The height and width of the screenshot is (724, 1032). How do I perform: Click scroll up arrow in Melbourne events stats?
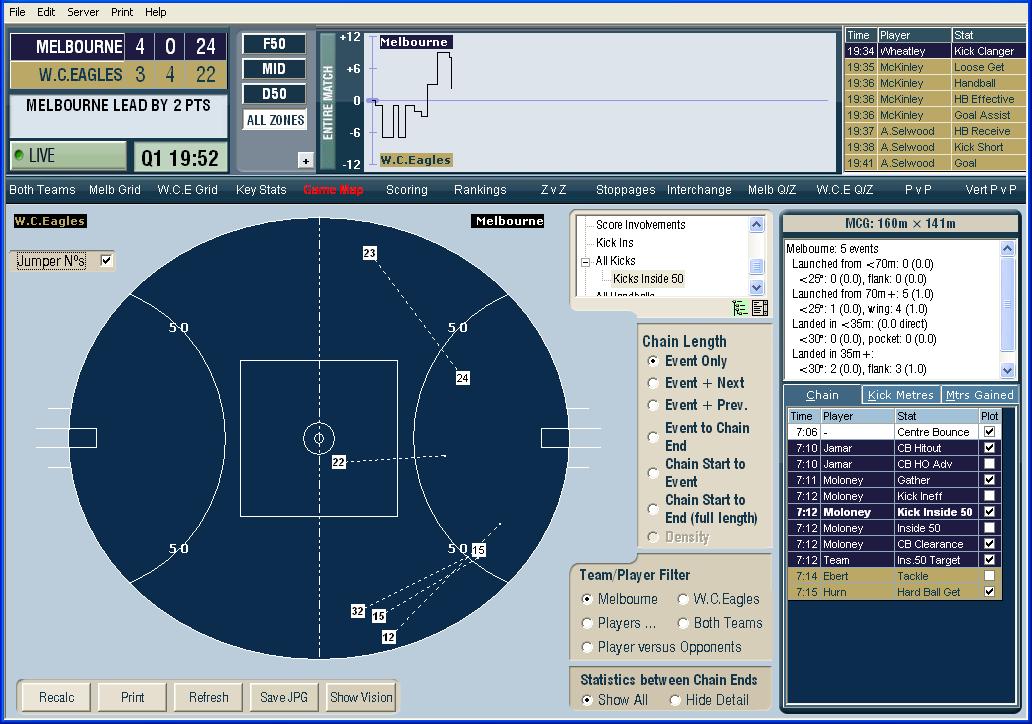pos(1007,249)
